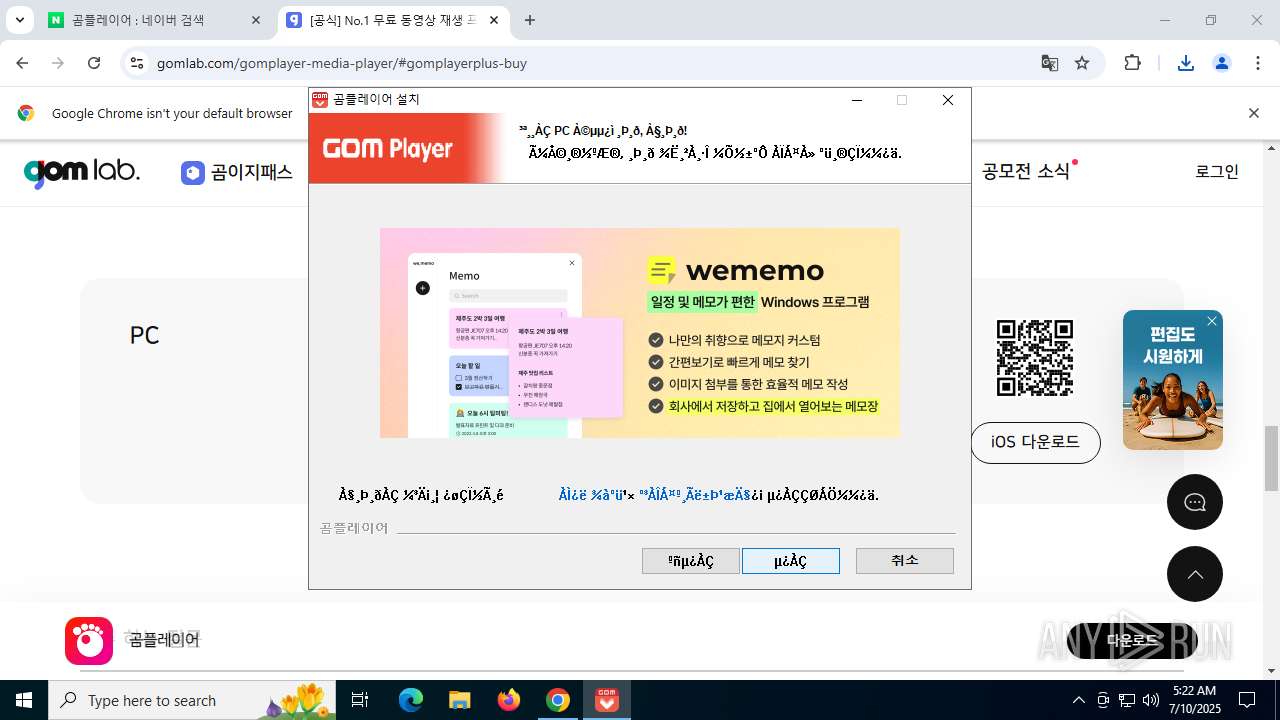This screenshot has width=1280, height=720.
Task: Dismiss the default browser notification bar
Action: pos(1253,113)
